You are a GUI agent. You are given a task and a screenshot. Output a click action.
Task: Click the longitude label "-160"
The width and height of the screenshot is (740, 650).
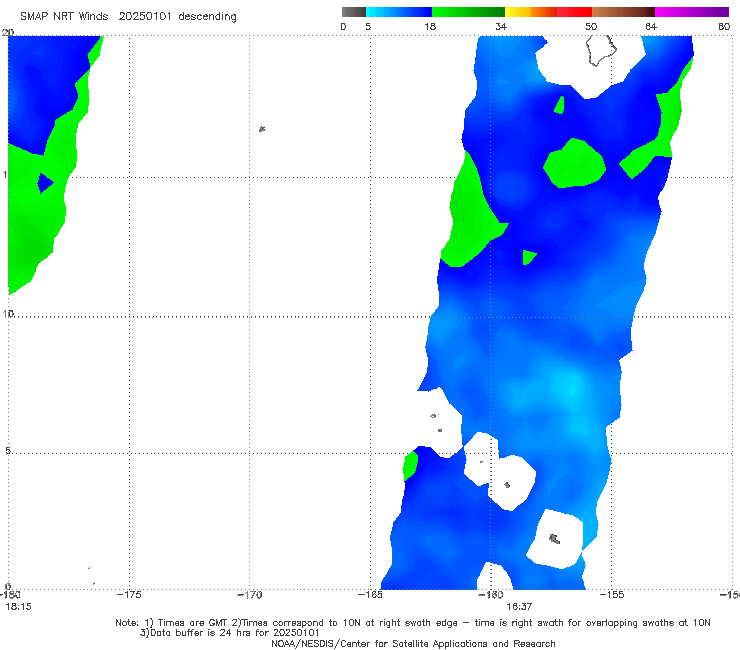pyautogui.click(x=491, y=595)
